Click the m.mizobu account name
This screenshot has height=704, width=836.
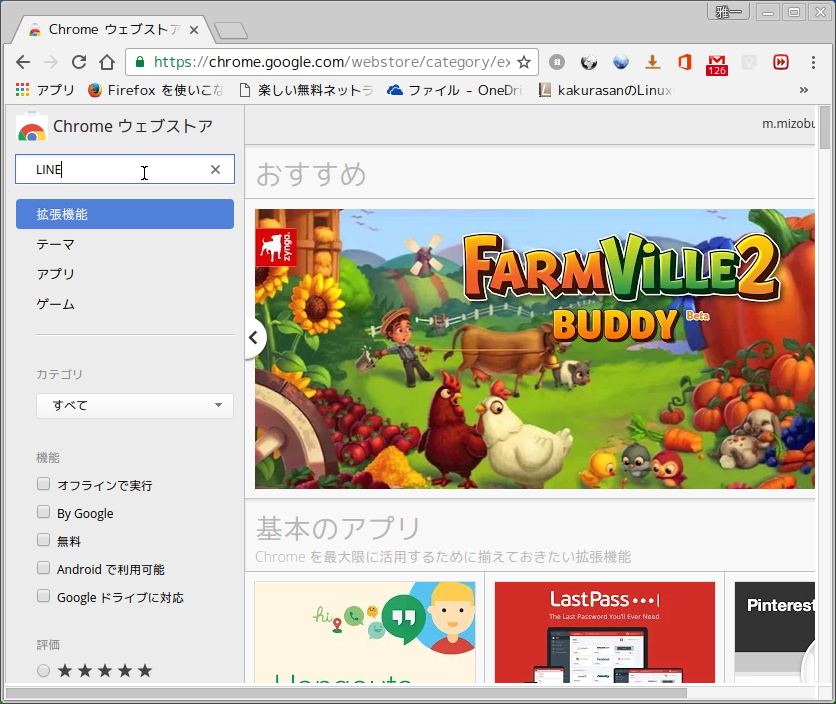(788, 124)
